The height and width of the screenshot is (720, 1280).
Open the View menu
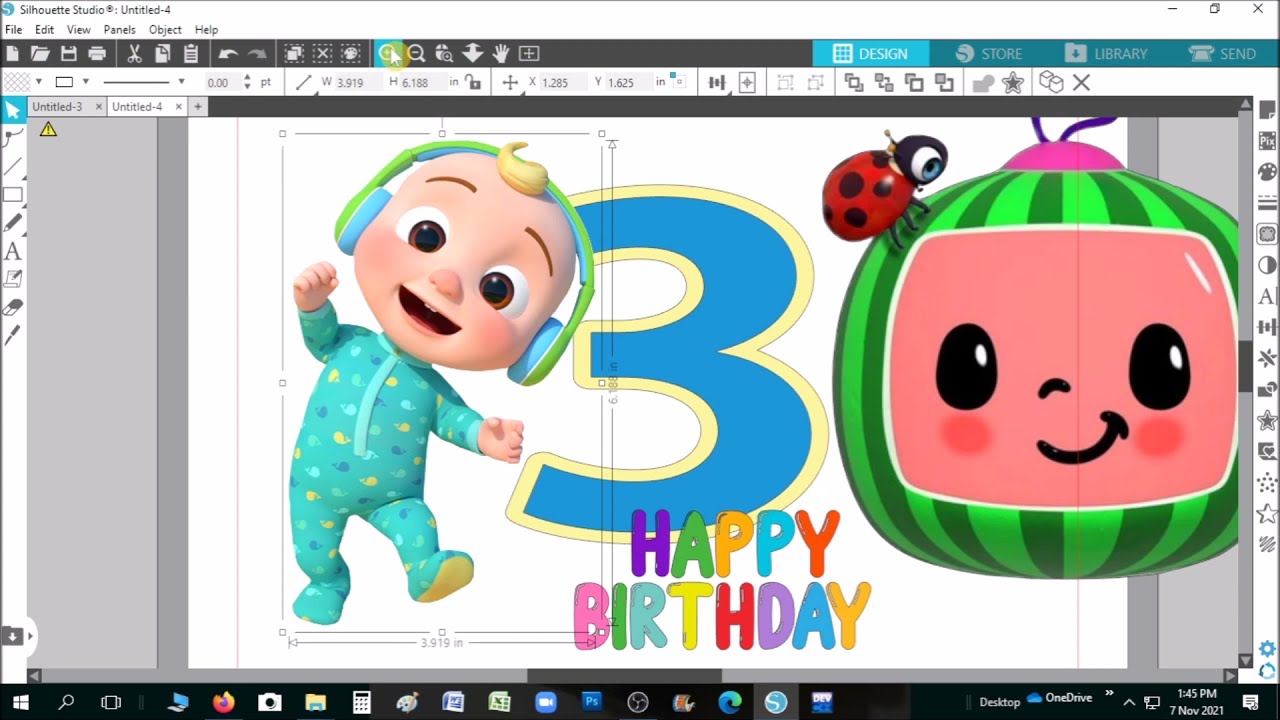(x=78, y=30)
